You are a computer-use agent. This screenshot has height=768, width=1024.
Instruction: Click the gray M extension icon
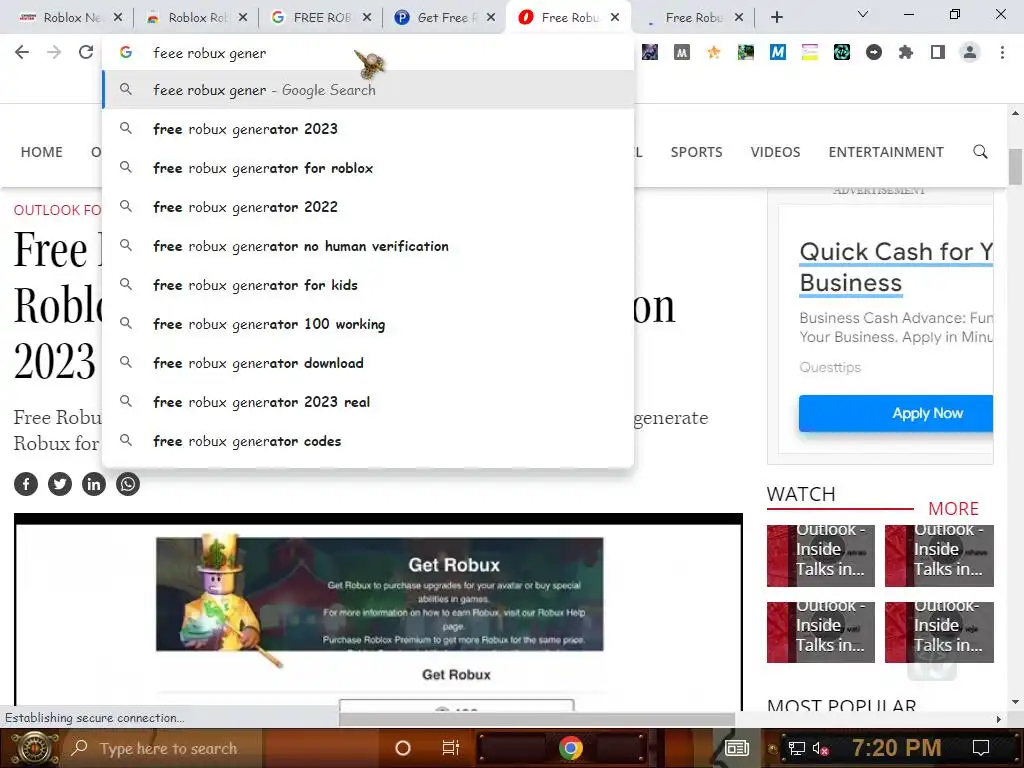(682, 52)
